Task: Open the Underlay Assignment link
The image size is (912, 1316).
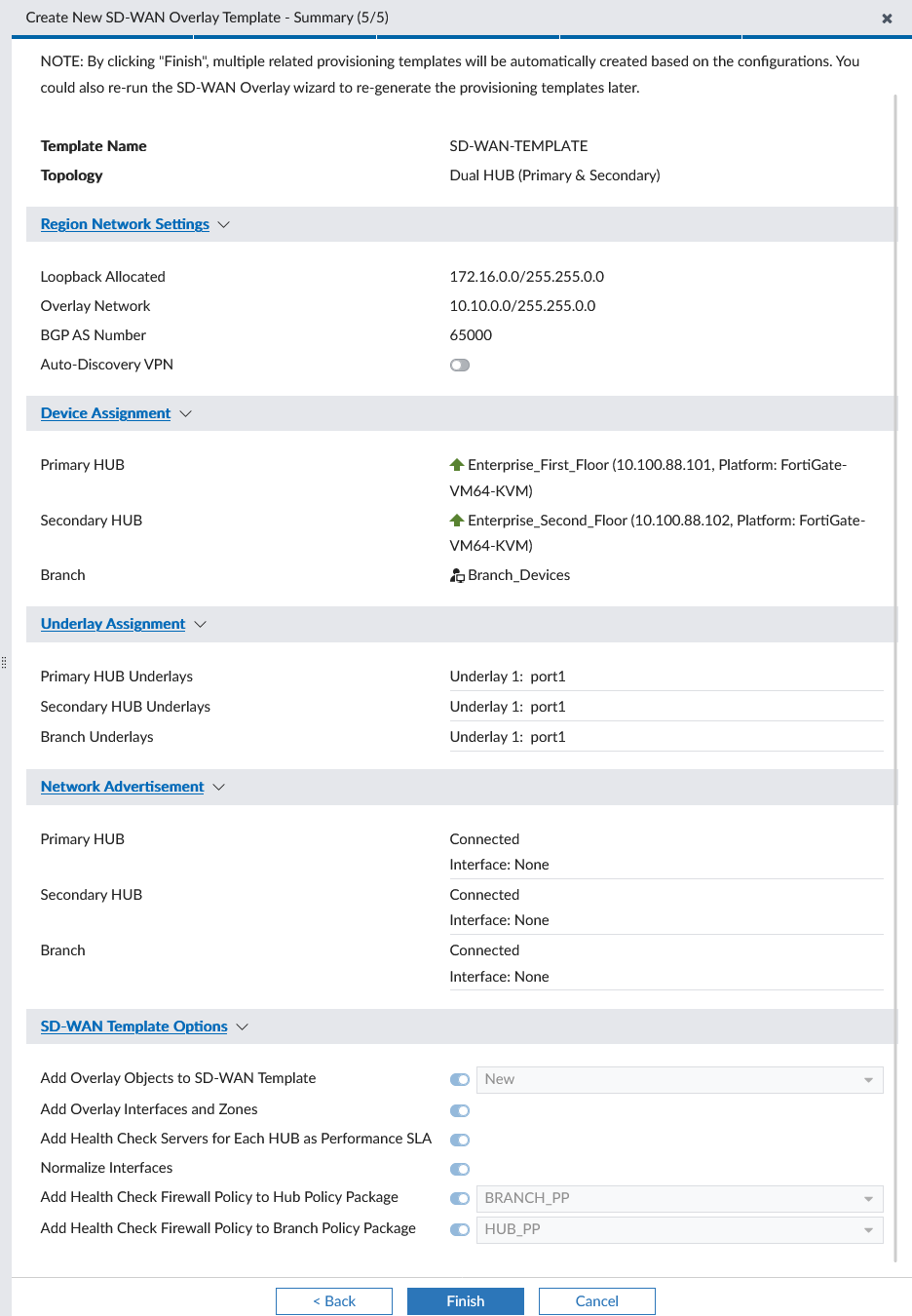Action: [x=113, y=624]
